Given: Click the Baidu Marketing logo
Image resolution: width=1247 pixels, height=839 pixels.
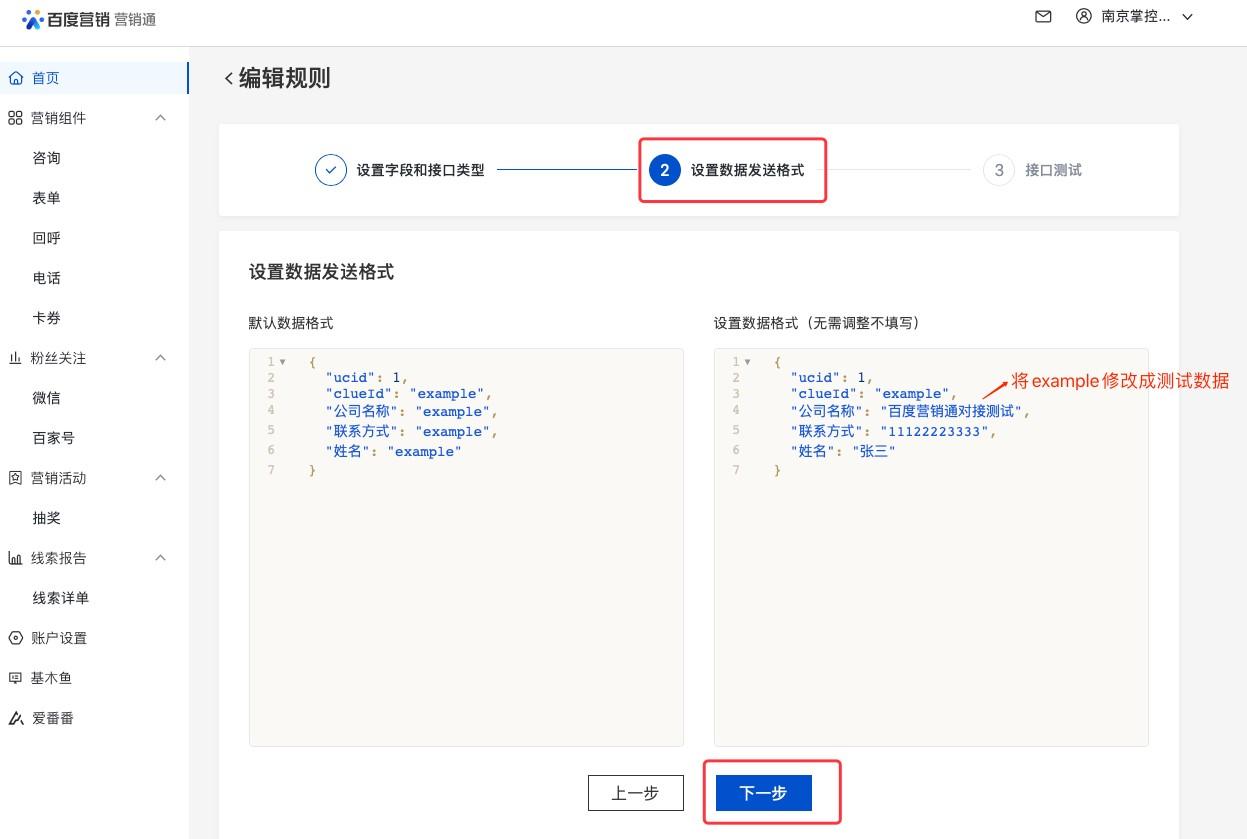Looking at the screenshot, I should [88, 19].
